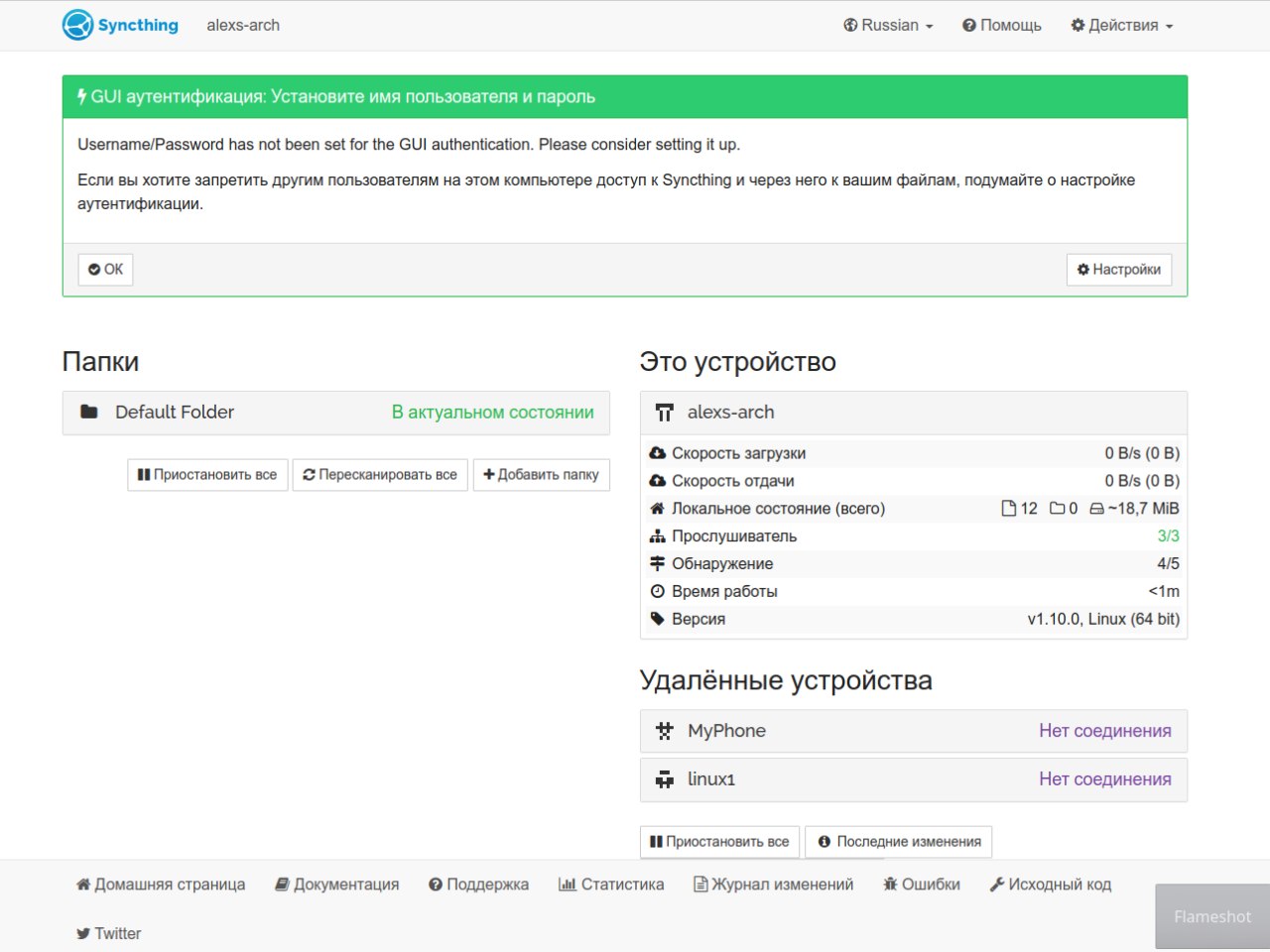The width and height of the screenshot is (1270, 952).
Task: Click the tag icon at Версия
Action: pyautogui.click(x=657, y=620)
